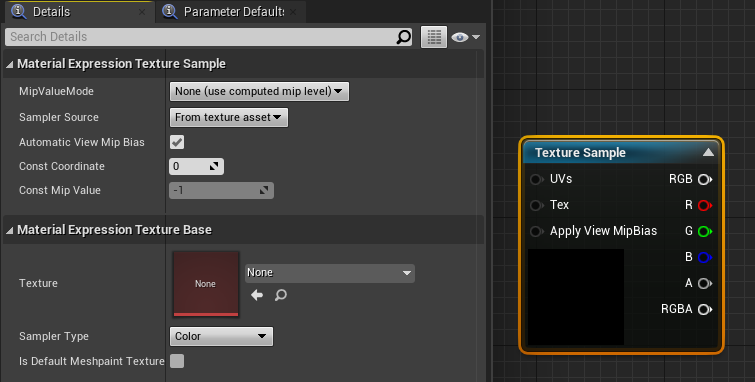The height and width of the screenshot is (382, 755).
Task: Click the A alpha output pin
Action: pos(705,283)
